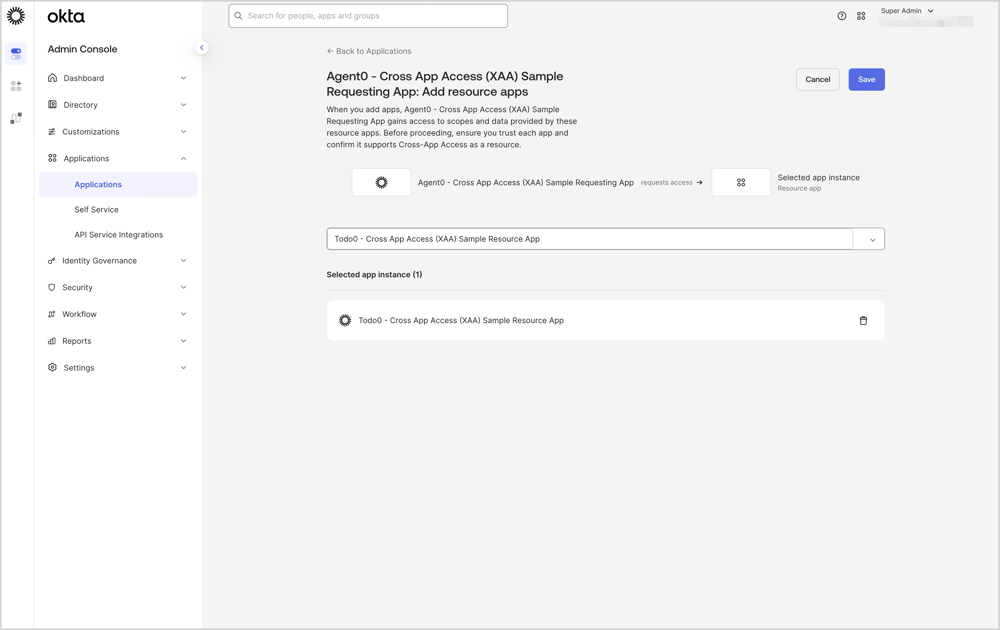The image size is (1000, 630).
Task: Select Self Service in the sidebar
Action: coord(96,209)
